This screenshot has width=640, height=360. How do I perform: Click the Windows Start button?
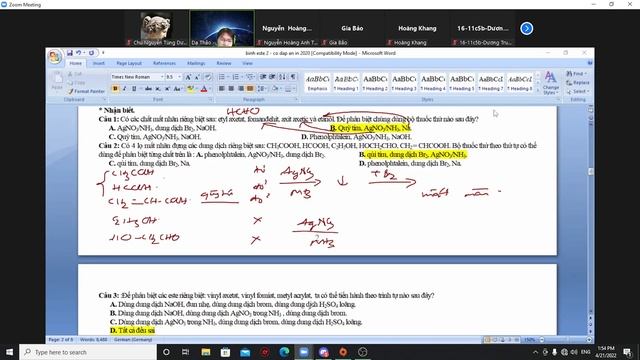coord(9,352)
